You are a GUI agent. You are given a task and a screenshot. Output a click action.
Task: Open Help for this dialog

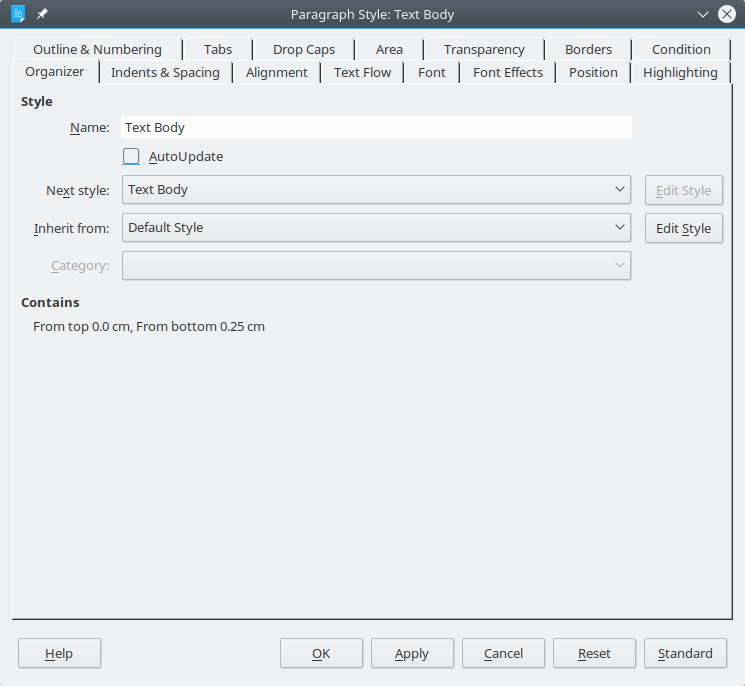(59, 653)
